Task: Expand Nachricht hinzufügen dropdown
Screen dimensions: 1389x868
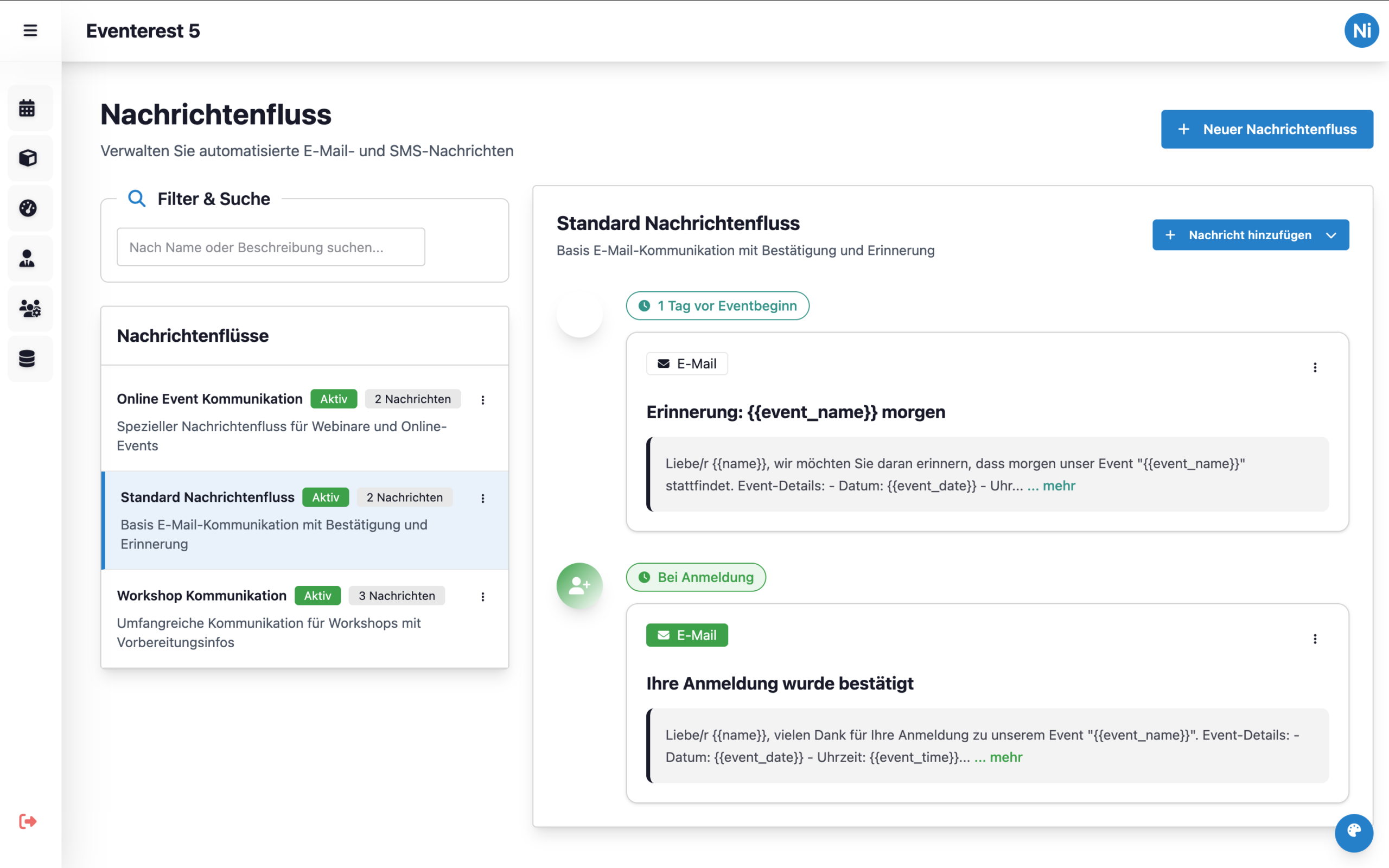Action: tap(1250, 235)
